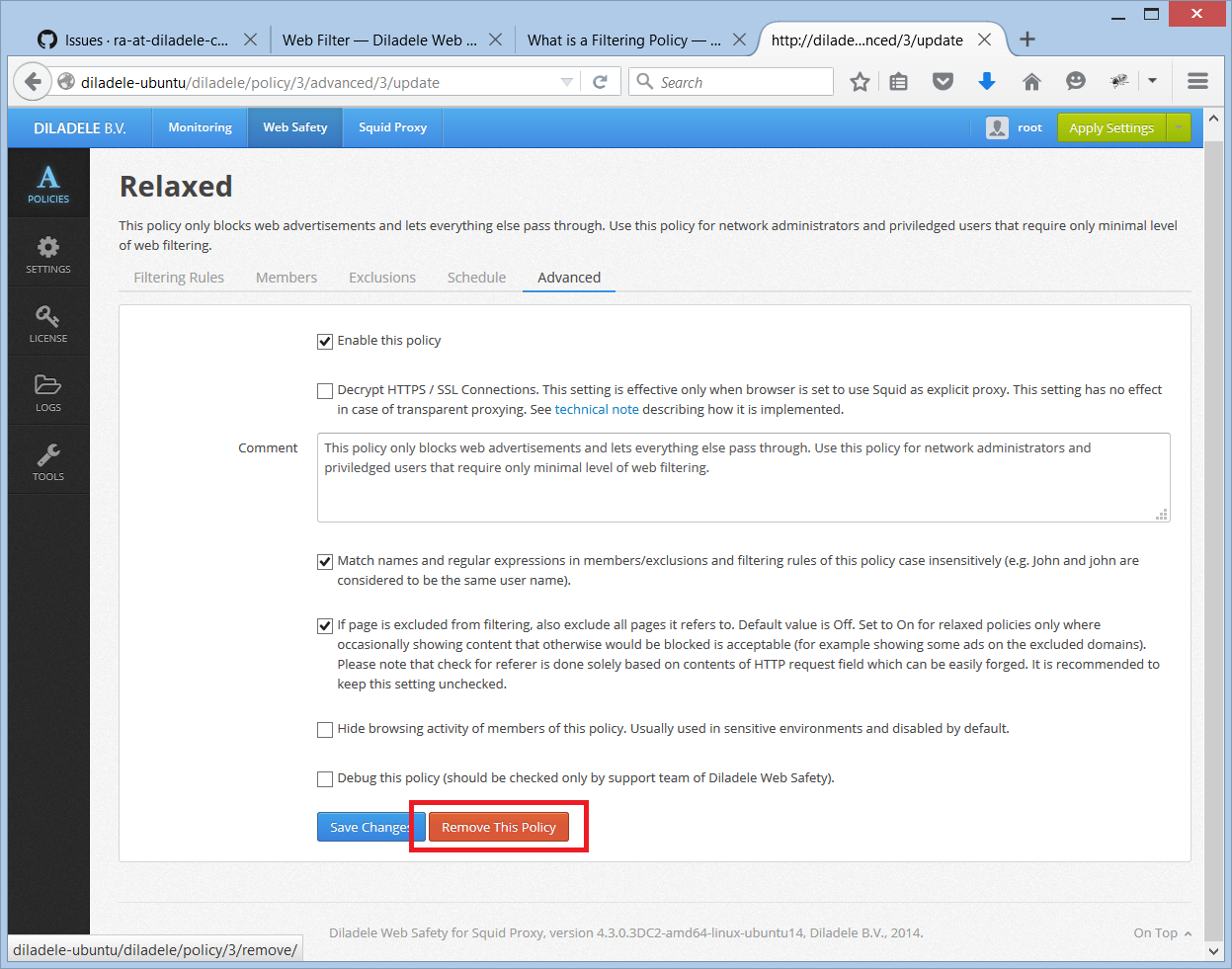Close the Issues browser tab
This screenshot has width=1232, height=969.
250,40
